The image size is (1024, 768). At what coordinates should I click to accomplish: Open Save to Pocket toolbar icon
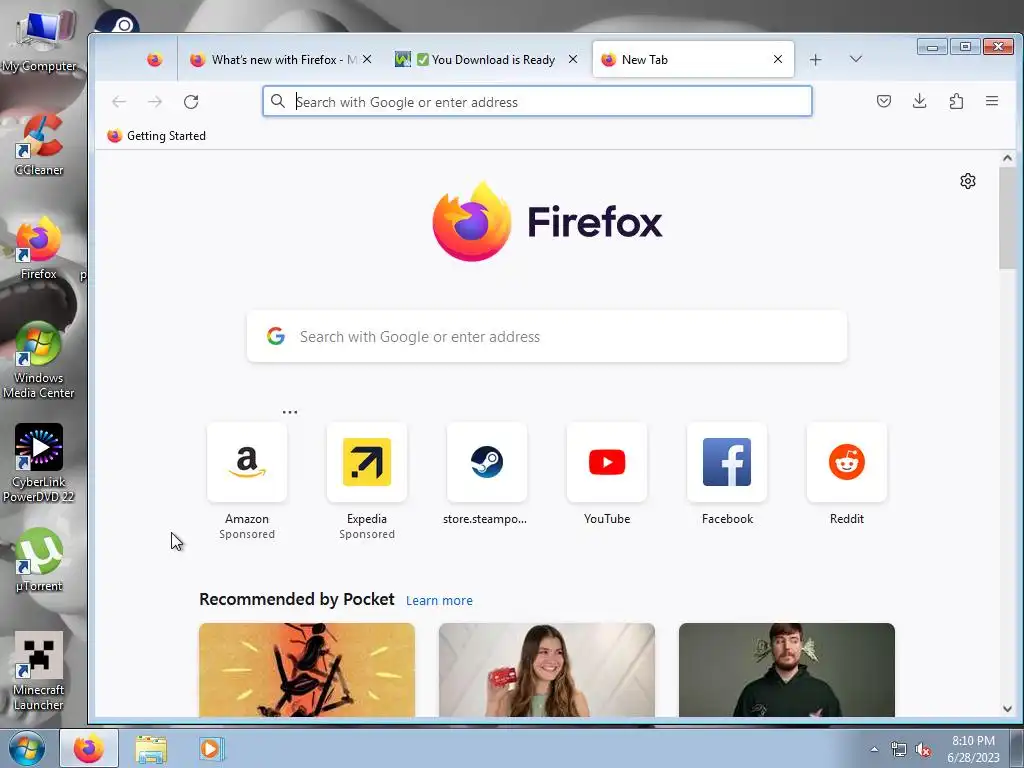pyautogui.click(x=884, y=101)
